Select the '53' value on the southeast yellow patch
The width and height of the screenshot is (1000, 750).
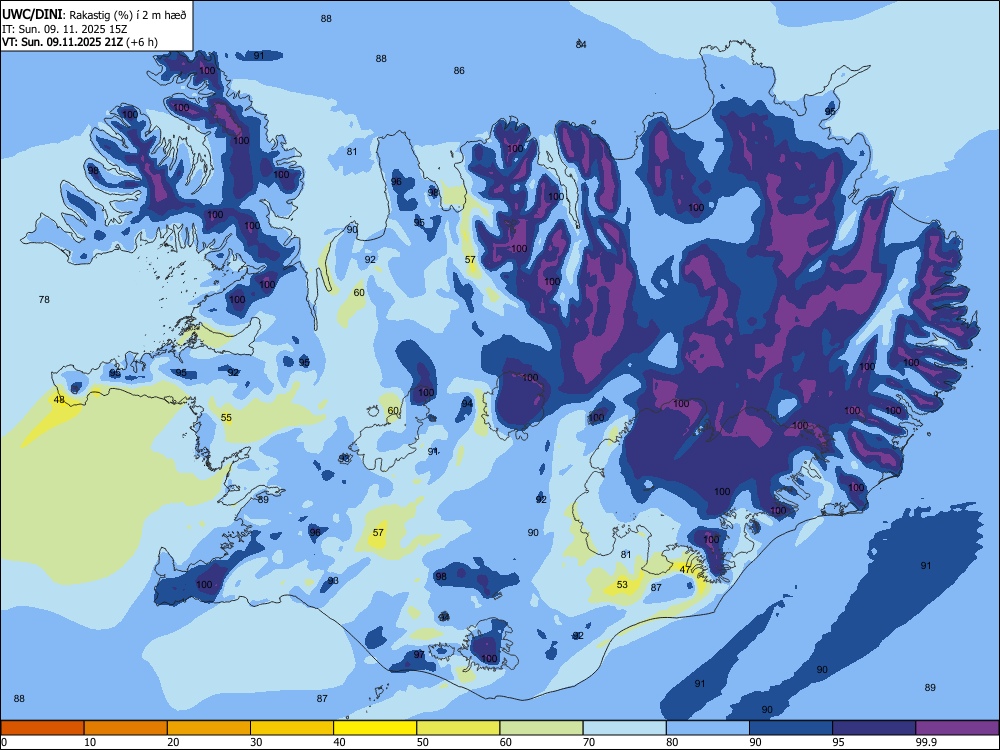(622, 584)
